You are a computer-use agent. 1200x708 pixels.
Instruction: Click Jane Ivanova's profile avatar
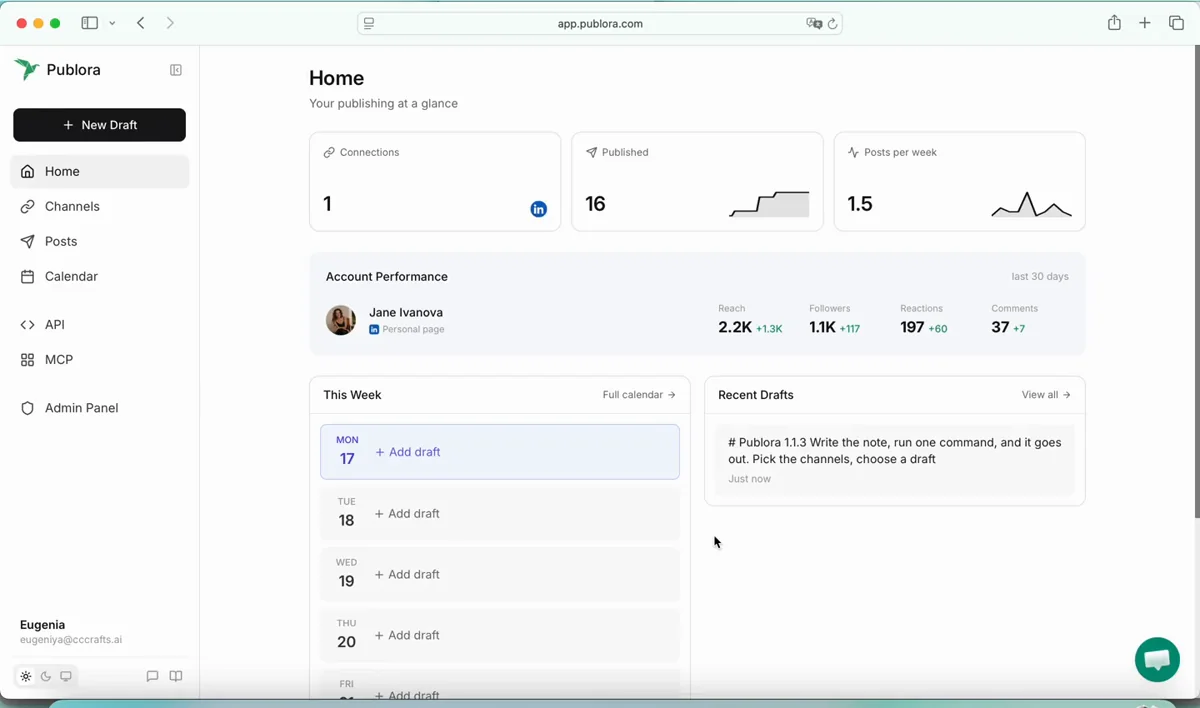pyautogui.click(x=341, y=320)
